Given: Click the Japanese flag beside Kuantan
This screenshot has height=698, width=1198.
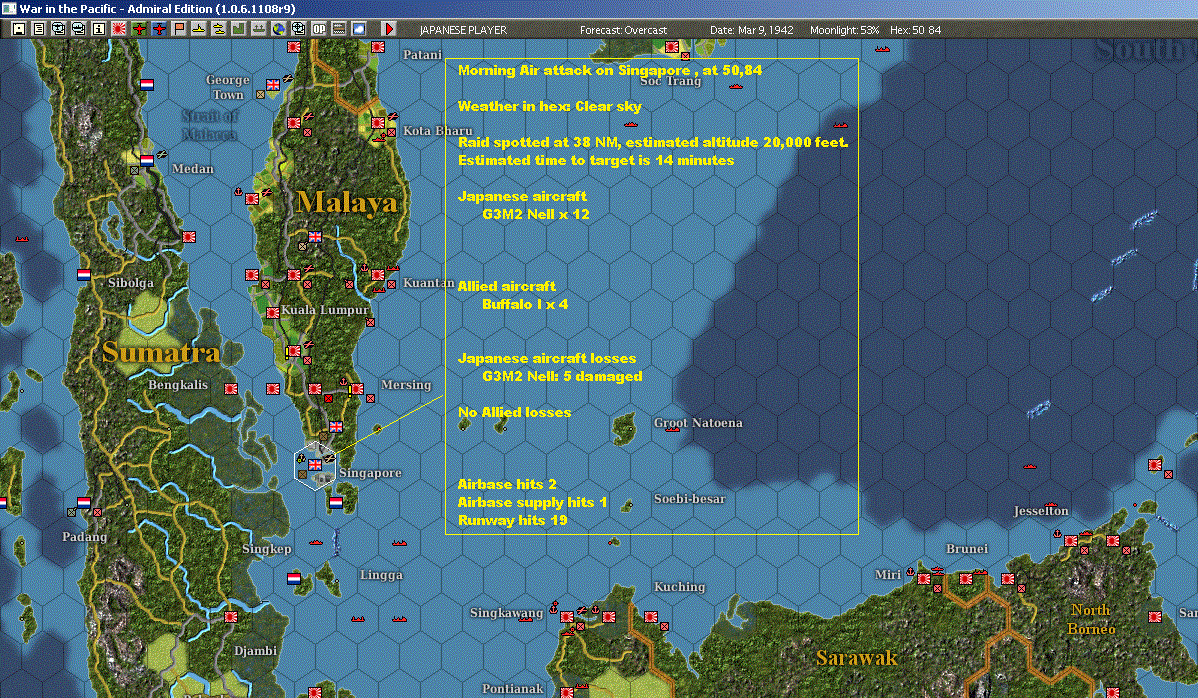Looking at the screenshot, I should [x=377, y=275].
